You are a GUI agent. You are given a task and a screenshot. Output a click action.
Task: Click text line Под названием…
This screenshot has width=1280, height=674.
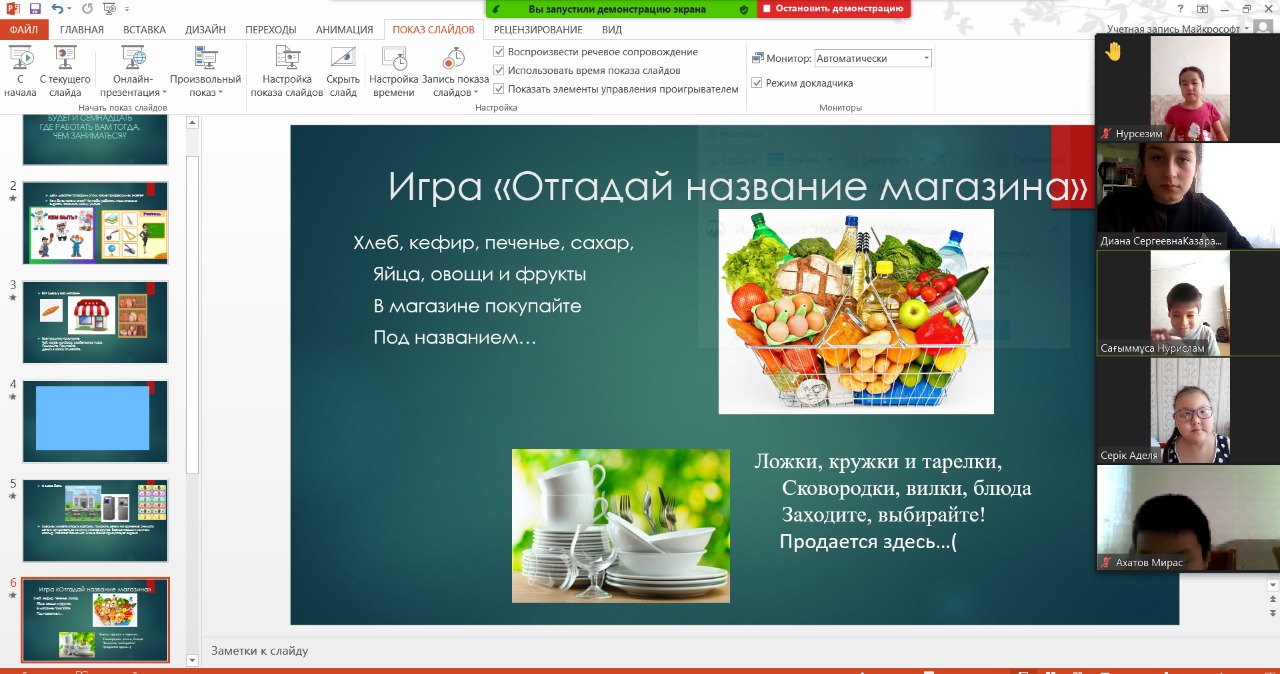coord(455,338)
